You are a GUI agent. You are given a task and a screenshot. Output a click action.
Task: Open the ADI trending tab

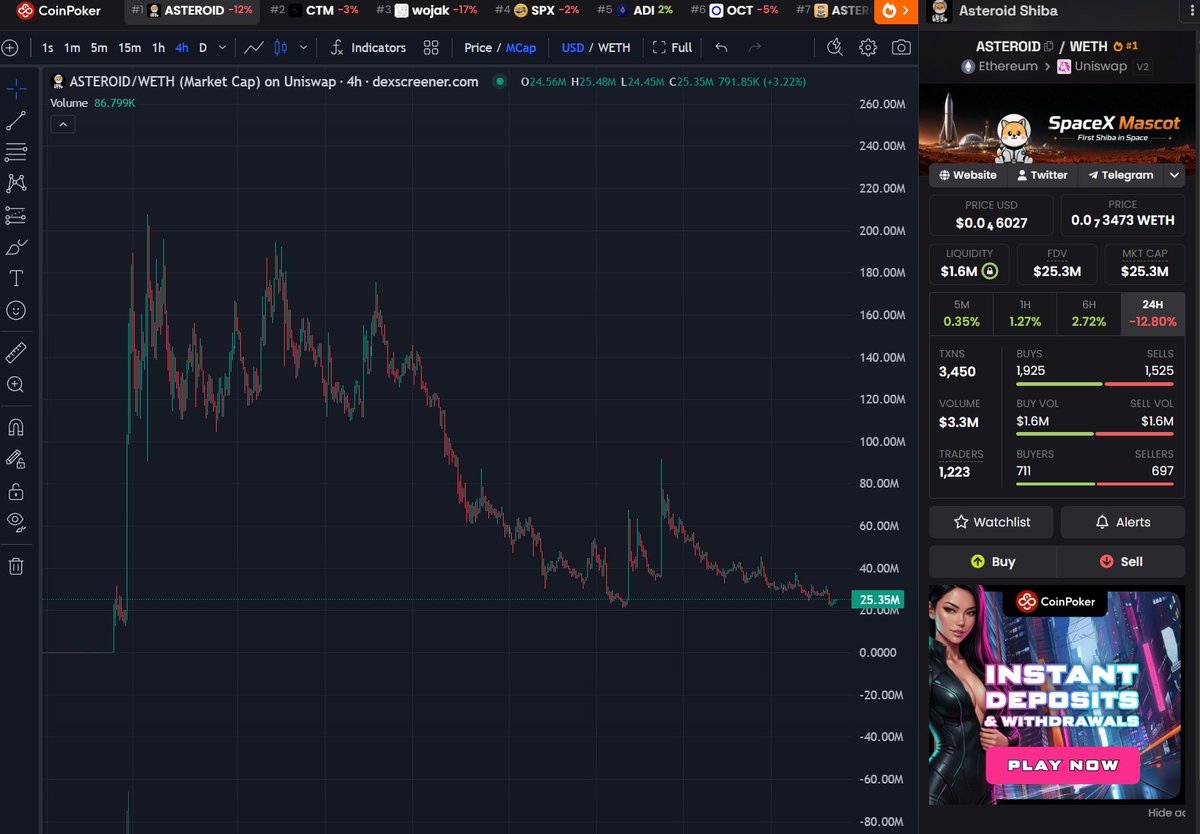coord(635,10)
